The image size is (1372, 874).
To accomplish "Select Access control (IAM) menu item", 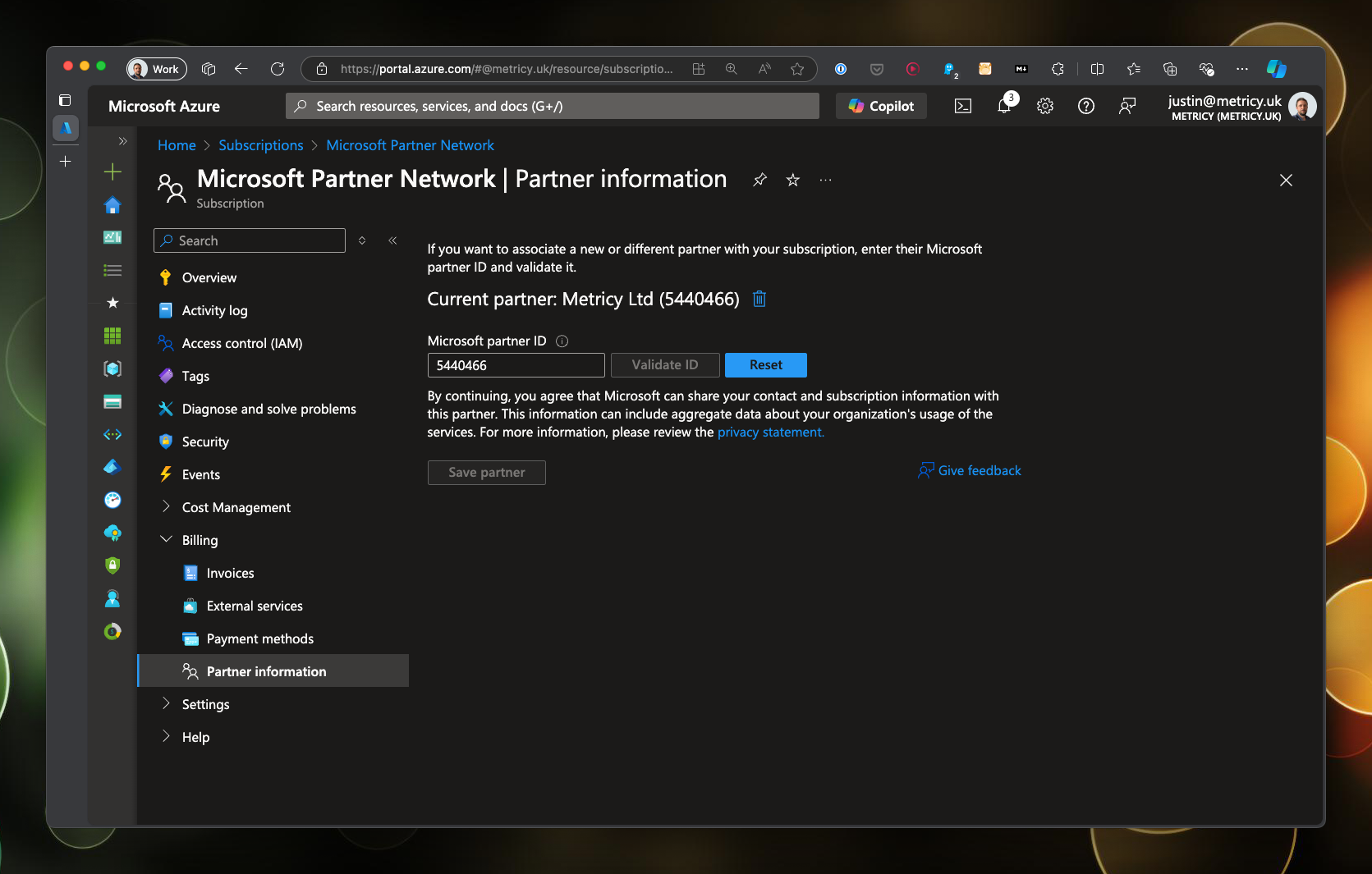I will coord(241,343).
